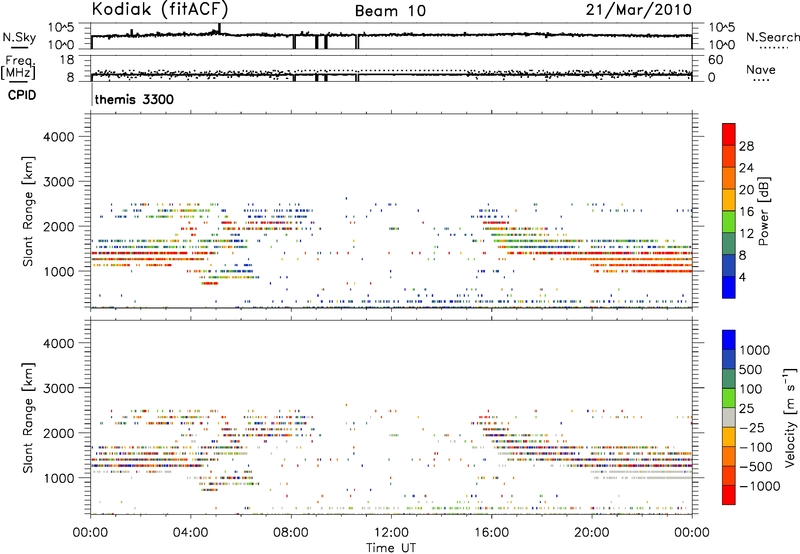This screenshot has width=800, height=554.
Task: Click the '16' Power colorbar label
Action: click(x=746, y=212)
